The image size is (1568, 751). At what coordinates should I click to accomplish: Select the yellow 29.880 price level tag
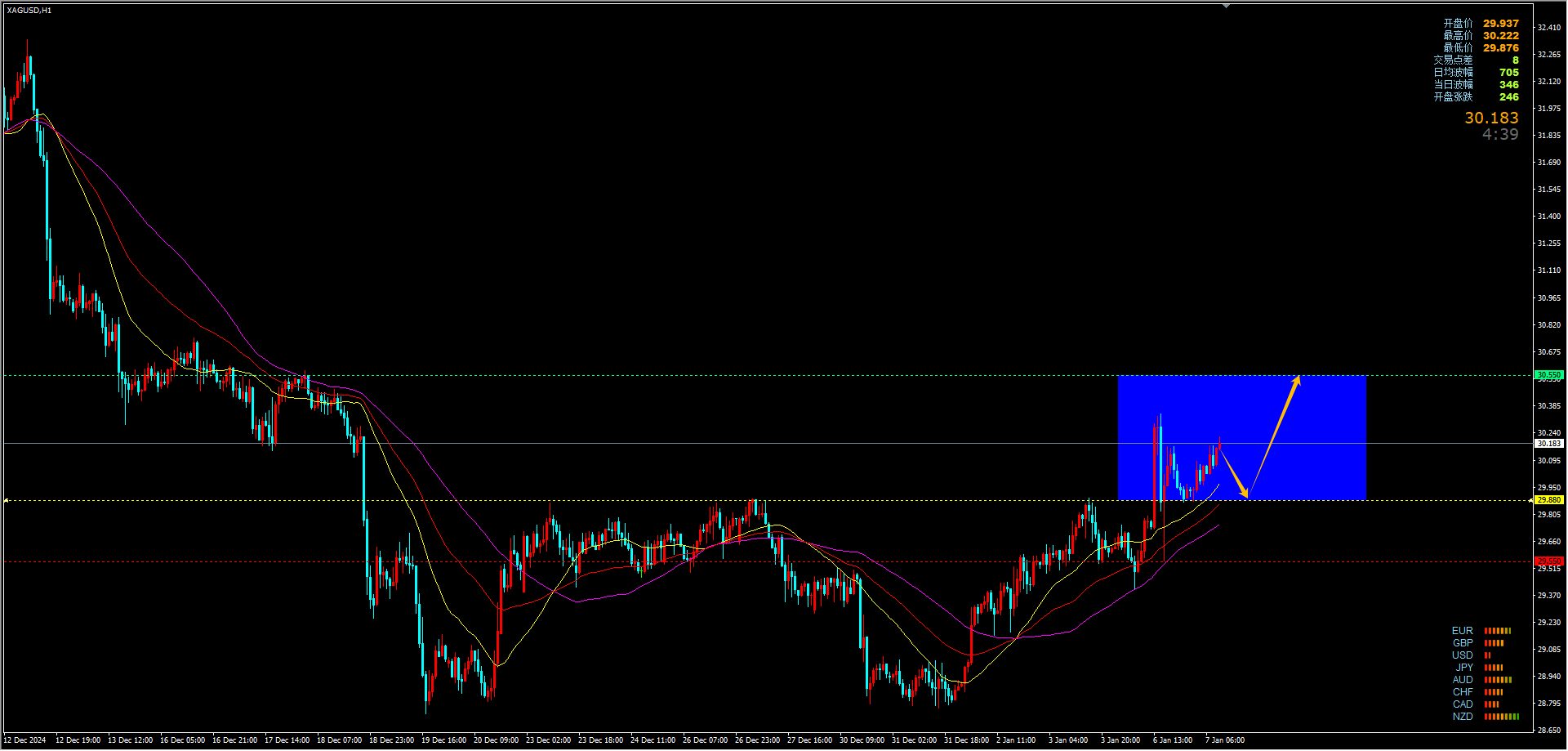(1548, 500)
